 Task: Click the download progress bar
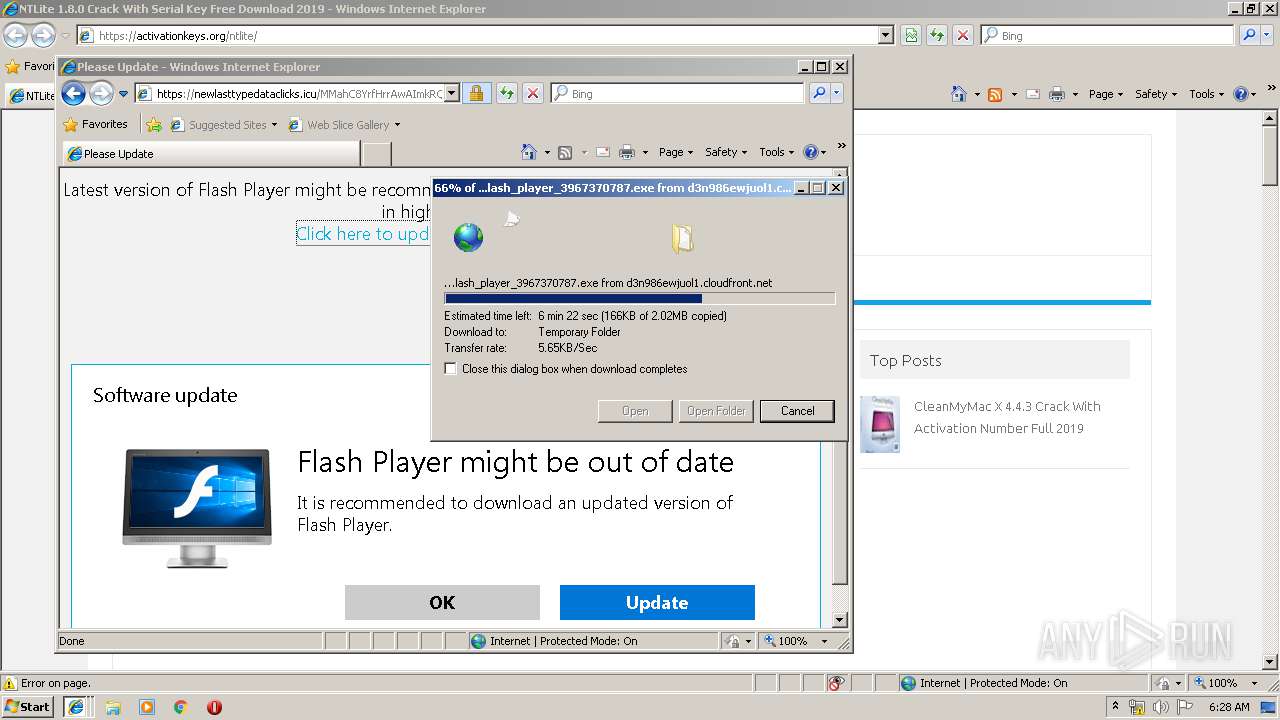click(x=640, y=298)
